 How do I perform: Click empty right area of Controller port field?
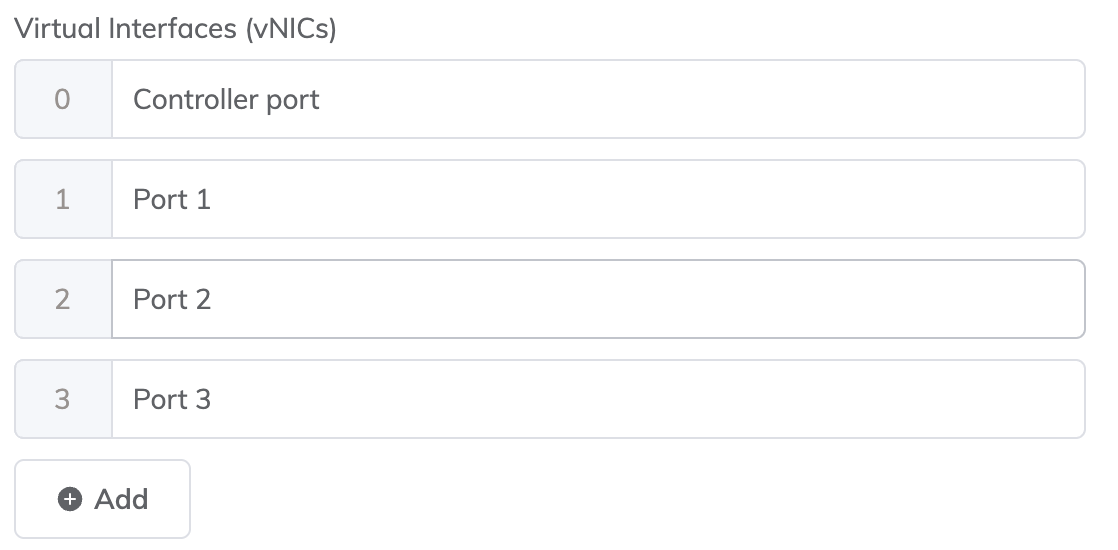850,99
